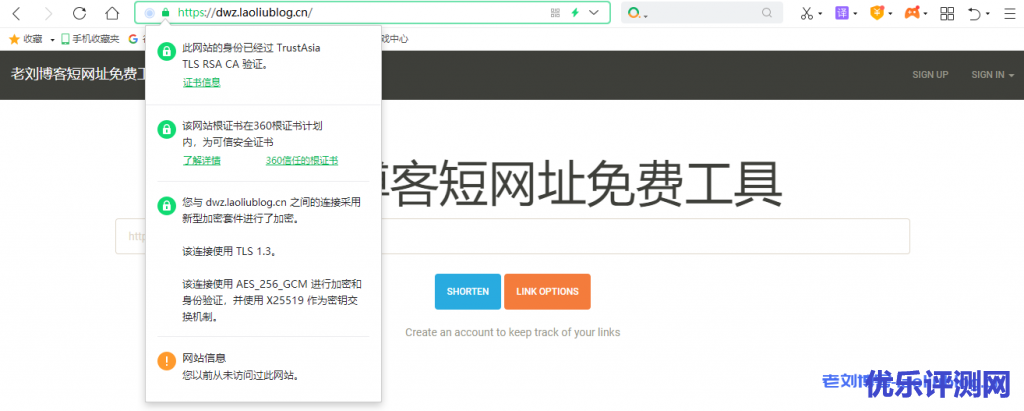Viewport: 1024px width, 411px height.
Task: Open the 证书信息 certificate link
Action: click(201, 82)
